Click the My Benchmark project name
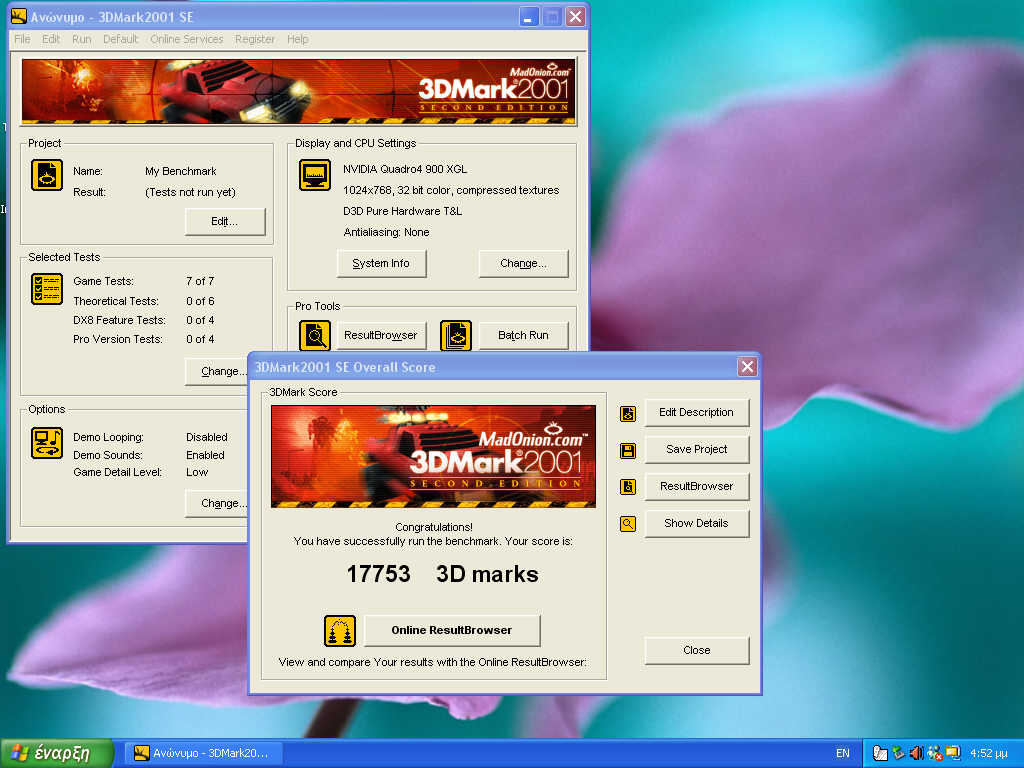This screenshot has width=1024, height=768. [x=180, y=171]
